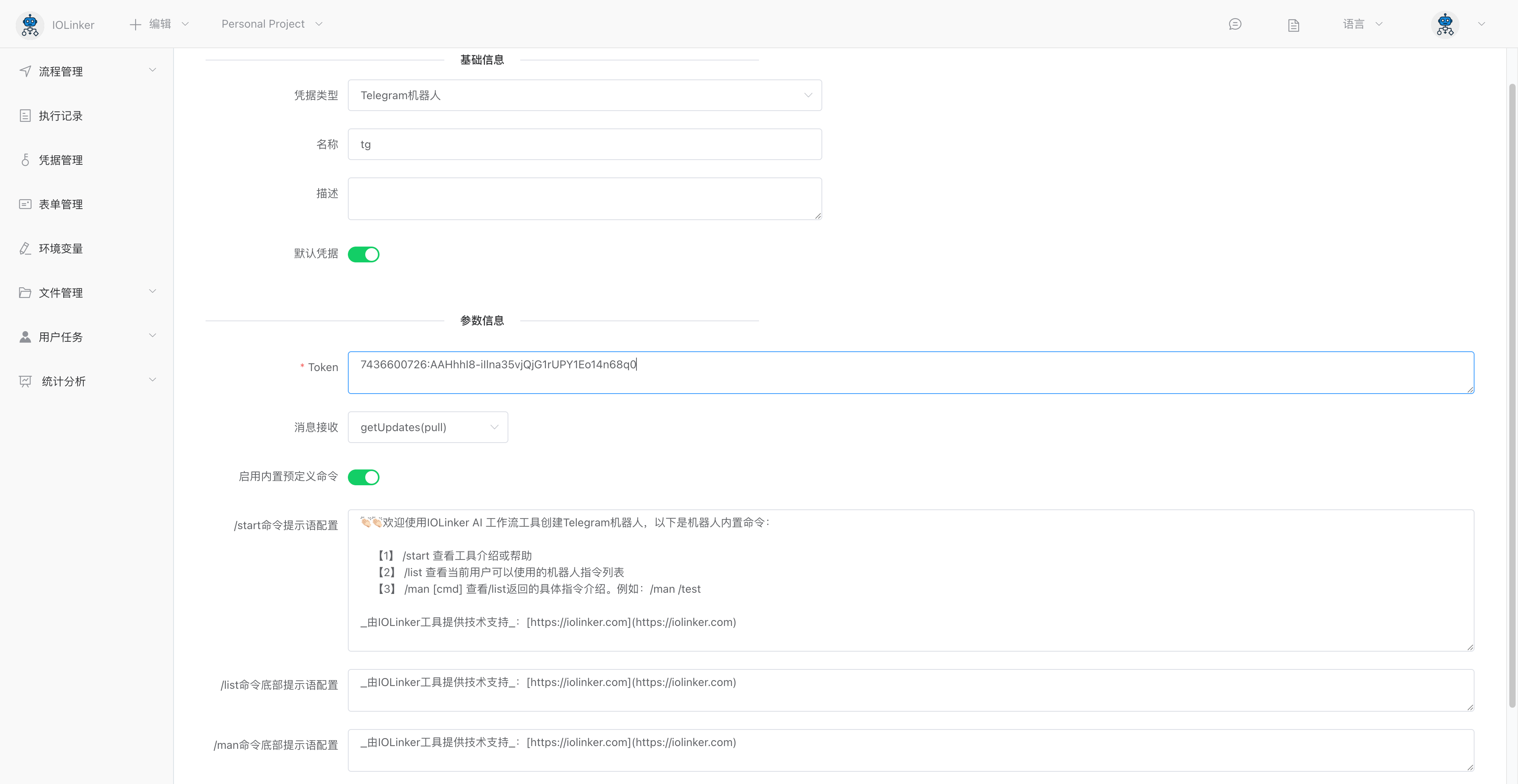This screenshot has width=1518, height=784.
Task: Click the 凭据管理 key icon
Action: (25, 160)
